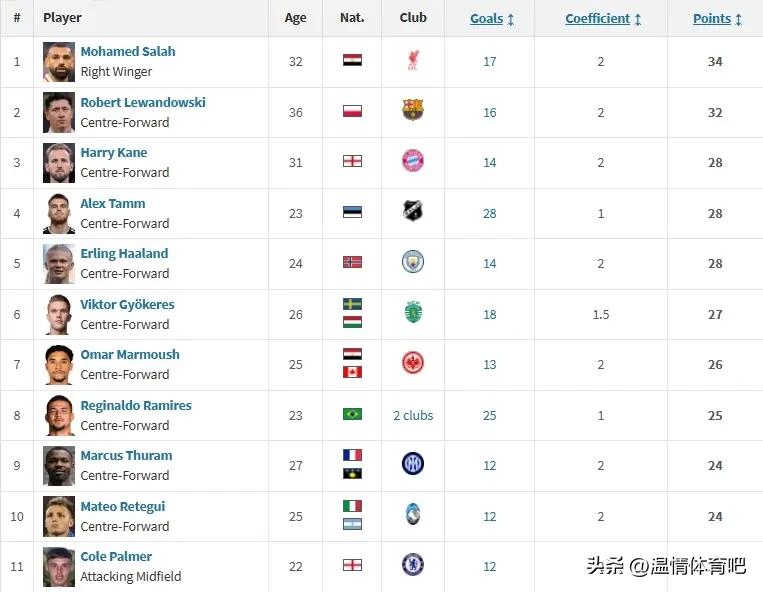Click the Bayern Munich crest icon
This screenshot has width=763, height=592.
click(413, 161)
